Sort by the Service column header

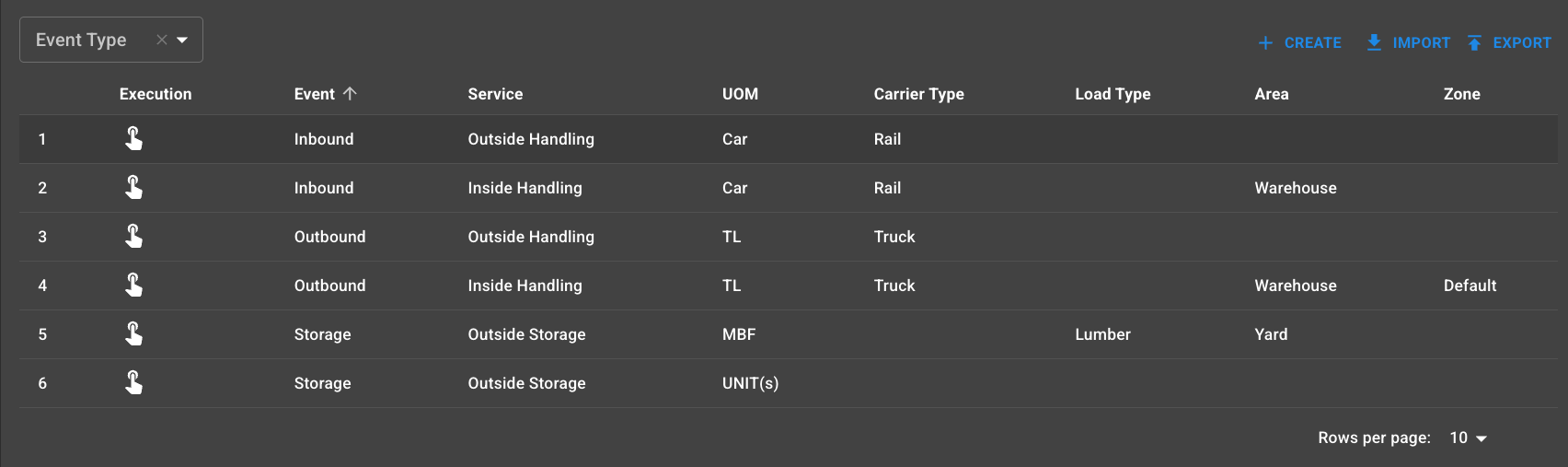495,94
